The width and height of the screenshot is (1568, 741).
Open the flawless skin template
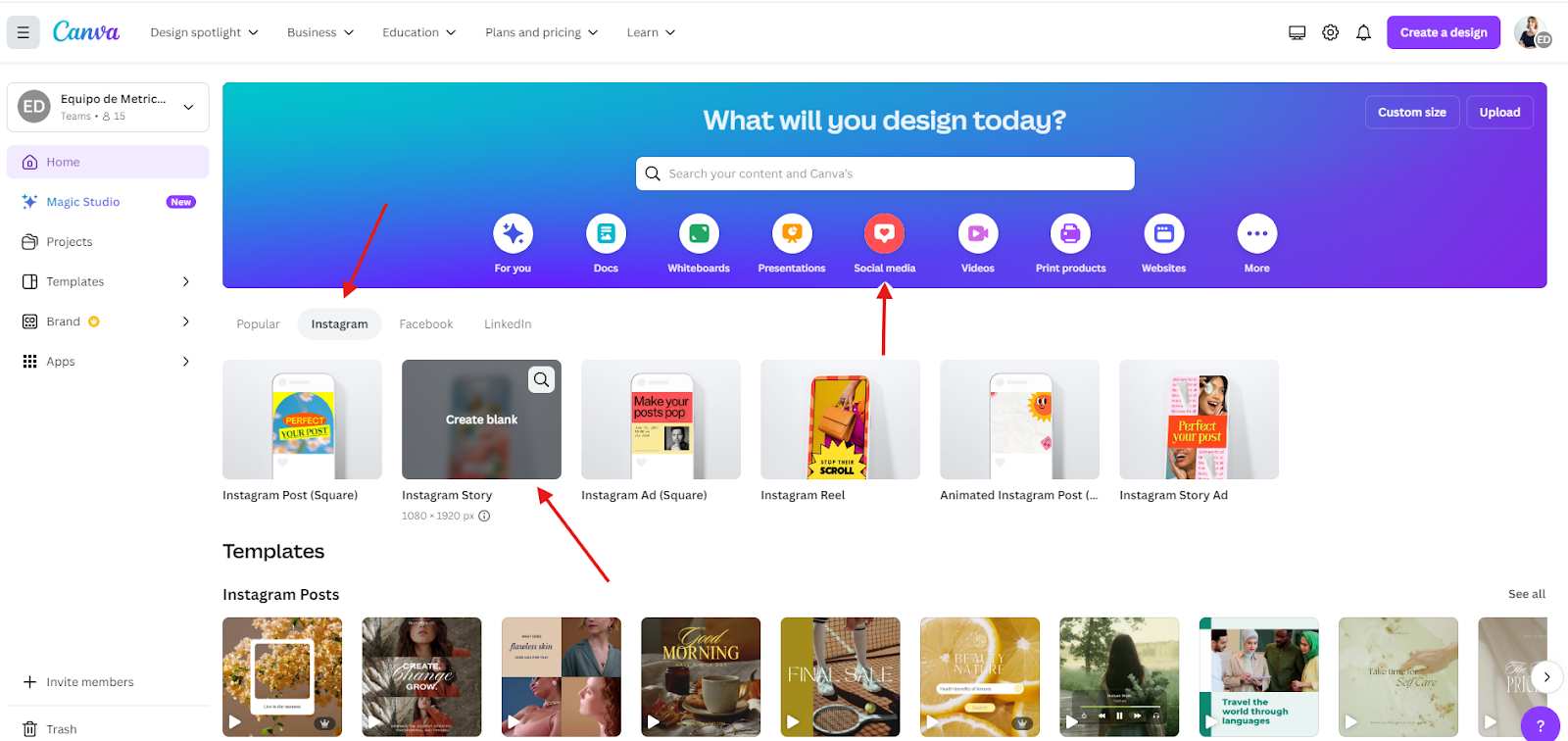pos(561,677)
